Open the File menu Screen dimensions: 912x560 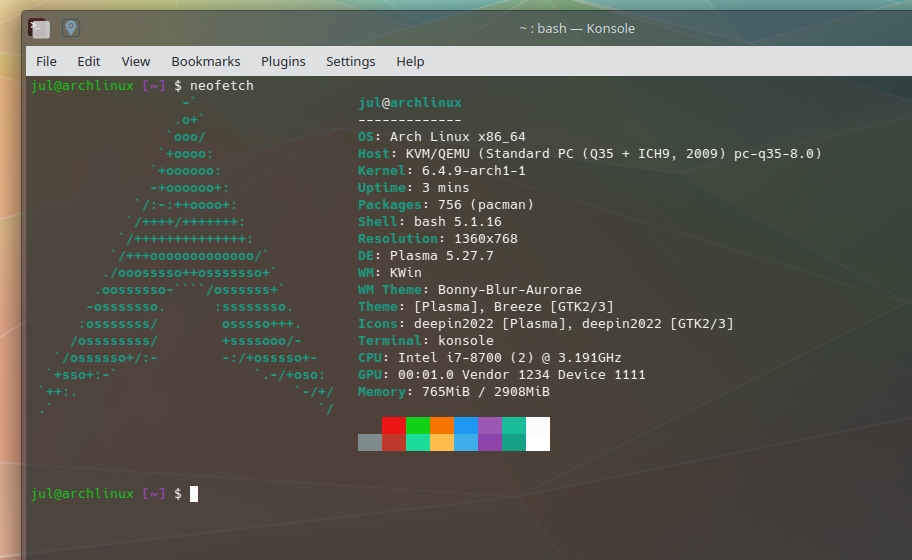click(x=46, y=61)
